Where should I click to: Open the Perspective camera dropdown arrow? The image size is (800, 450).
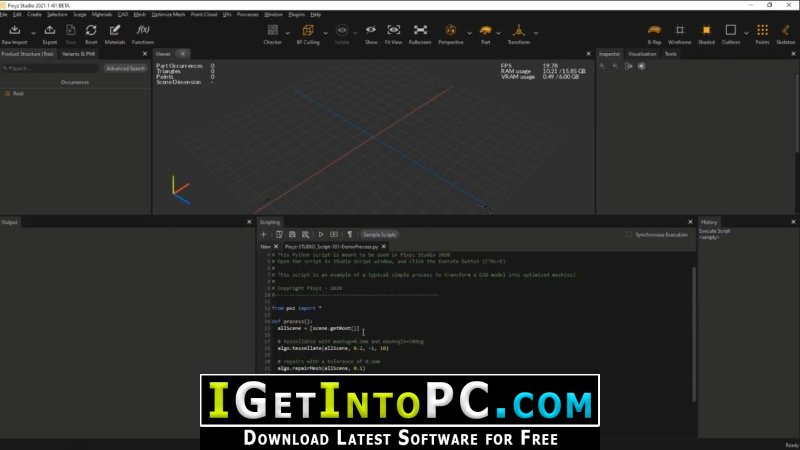click(x=469, y=33)
